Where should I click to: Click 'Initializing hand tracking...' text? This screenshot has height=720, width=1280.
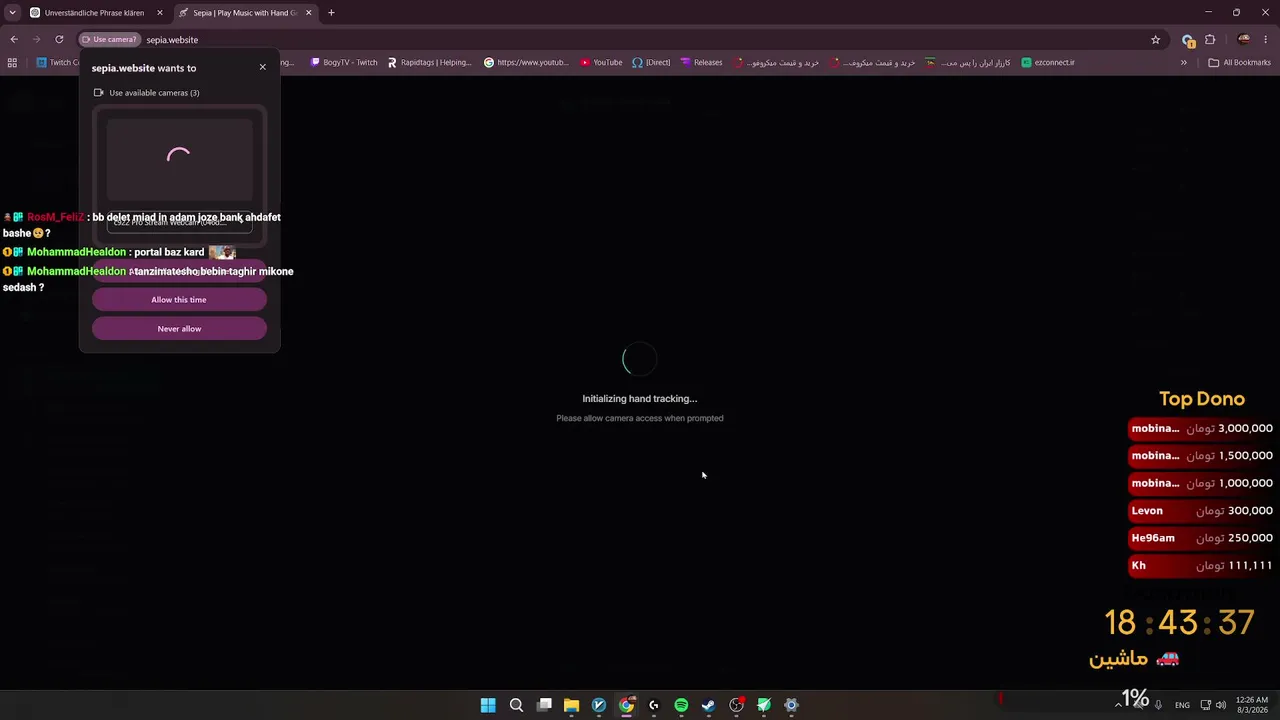640,399
